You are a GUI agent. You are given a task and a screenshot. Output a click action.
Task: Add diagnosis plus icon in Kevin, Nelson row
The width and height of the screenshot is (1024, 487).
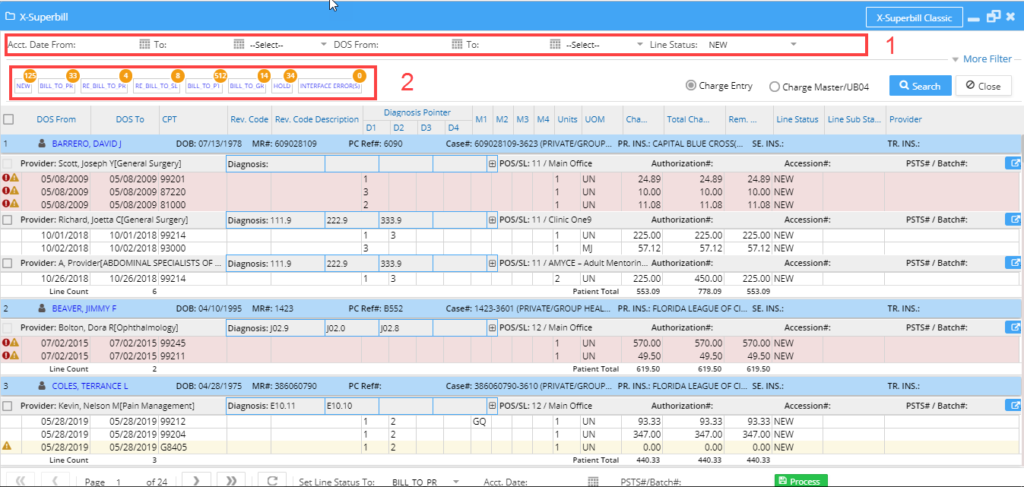click(x=492, y=406)
